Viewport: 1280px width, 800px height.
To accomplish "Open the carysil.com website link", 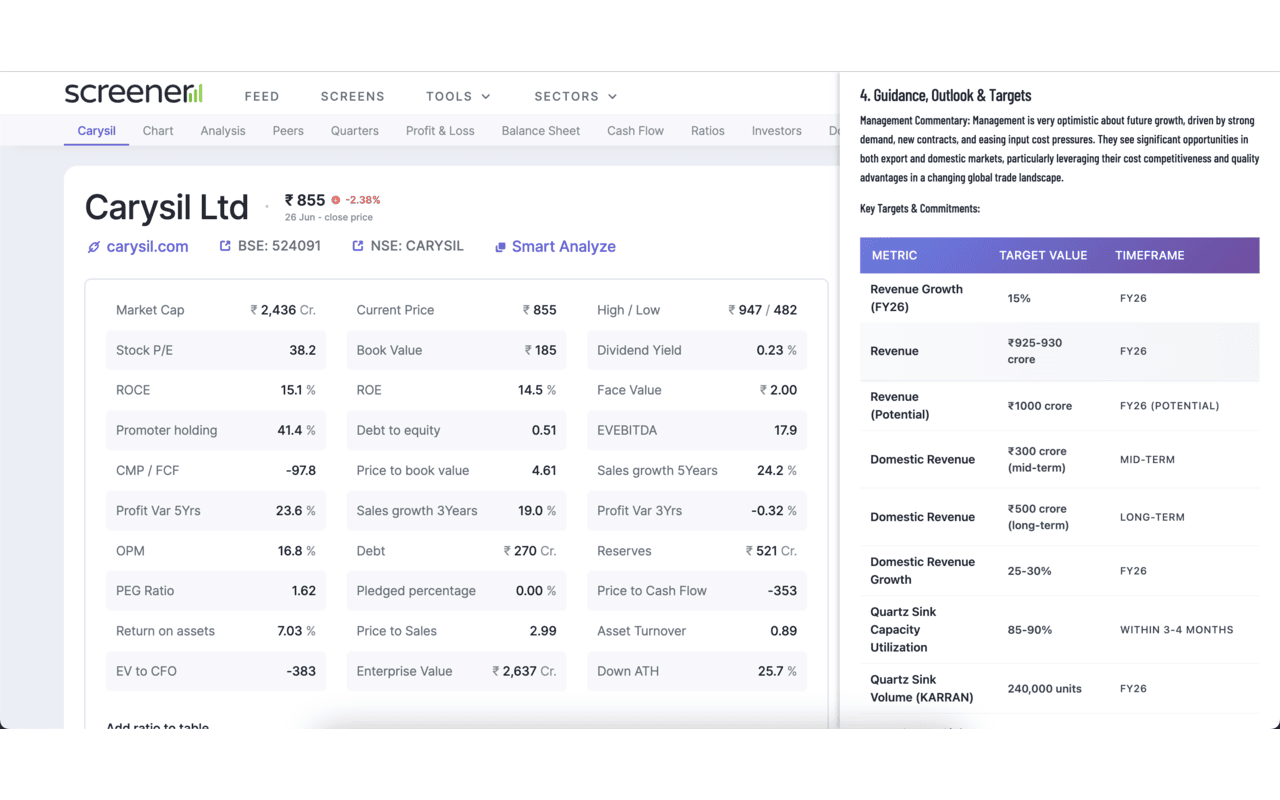I will pyautogui.click(x=147, y=247).
